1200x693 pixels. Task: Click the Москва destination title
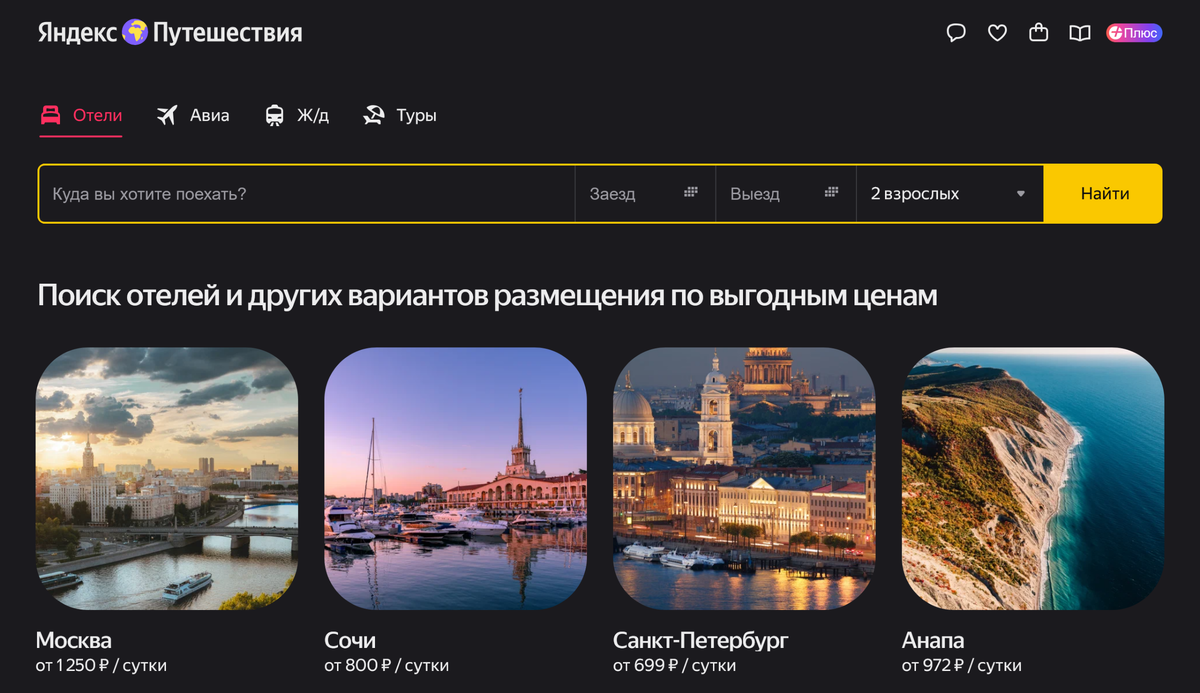[74, 640]
